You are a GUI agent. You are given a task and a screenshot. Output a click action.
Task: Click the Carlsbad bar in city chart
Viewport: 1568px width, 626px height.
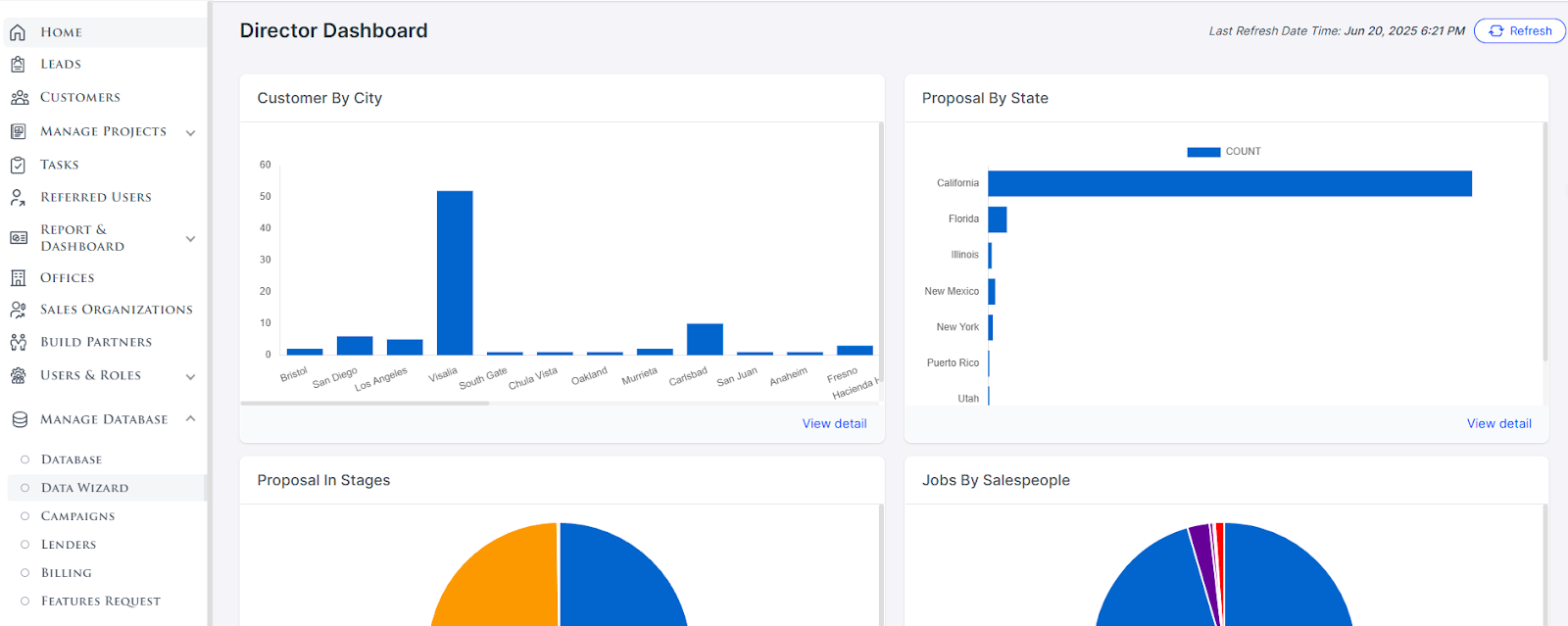[705, 339]
